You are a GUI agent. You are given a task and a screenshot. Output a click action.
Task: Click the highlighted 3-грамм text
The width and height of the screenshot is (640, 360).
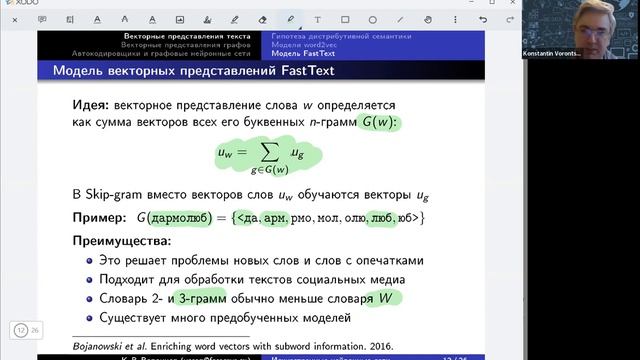click(x=202, y=299)
